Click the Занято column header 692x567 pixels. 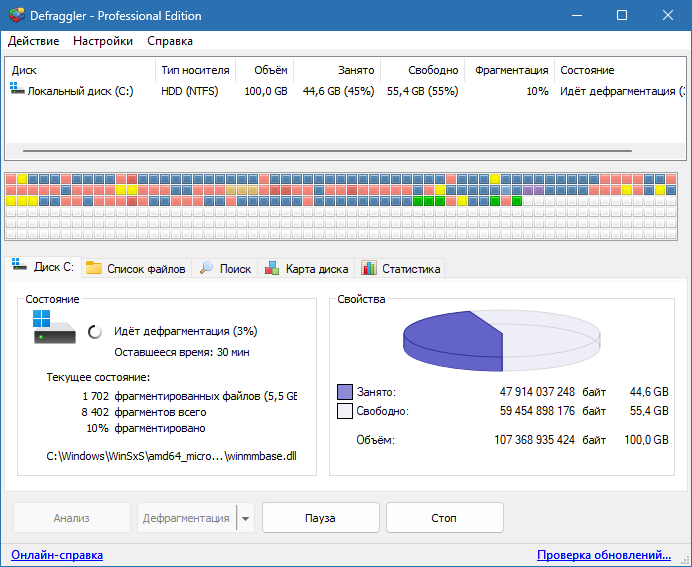pyautogui.click(x=337, y=70)
